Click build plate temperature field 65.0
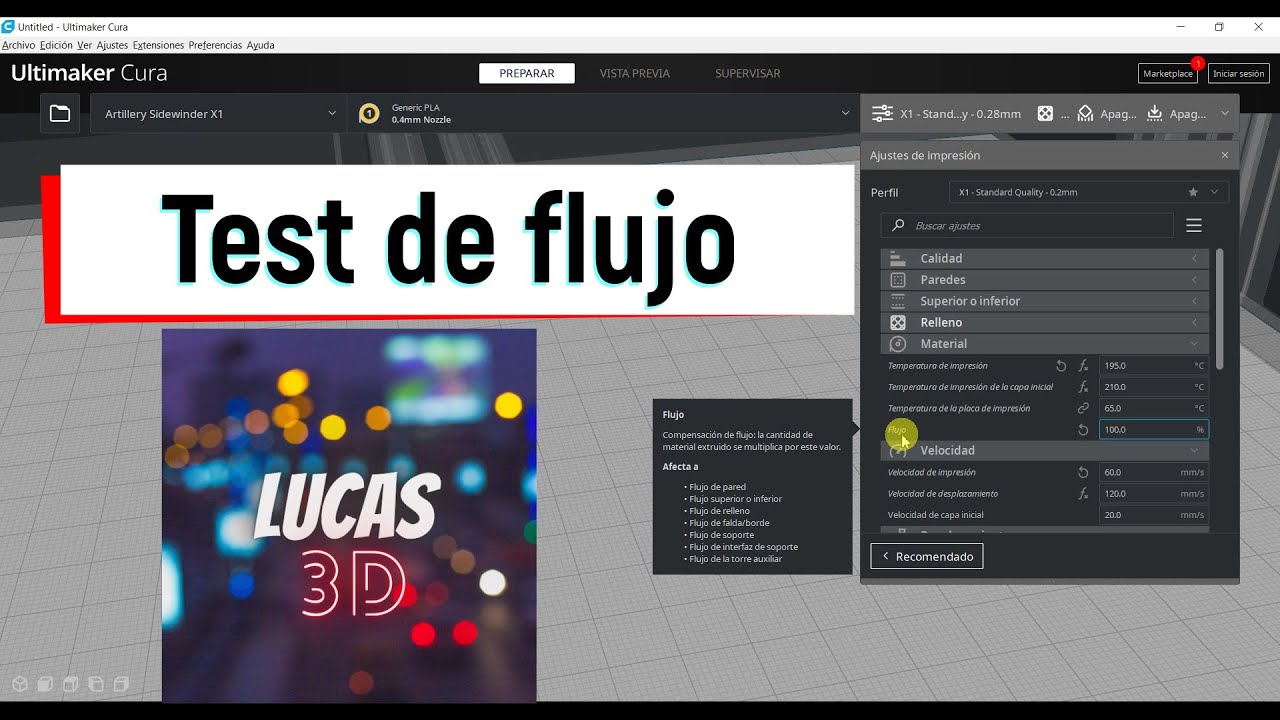The width and height of the screenshot is (1280, 720). point(1154,408)
